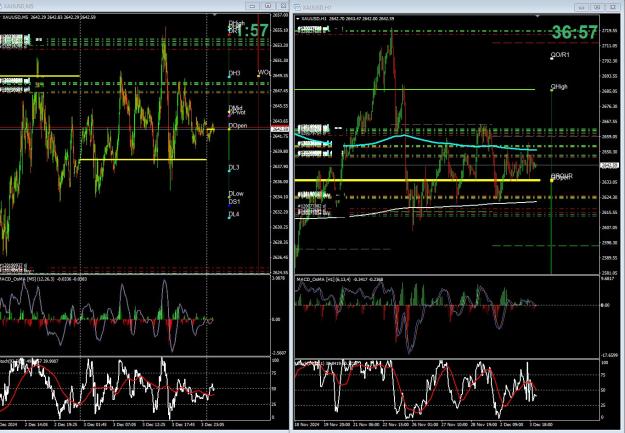The height and width of the screenshot is (433, 625).
Task: Click '3 Dec 23:05' on M5 time axis
Action: click(x=213, y=425)
